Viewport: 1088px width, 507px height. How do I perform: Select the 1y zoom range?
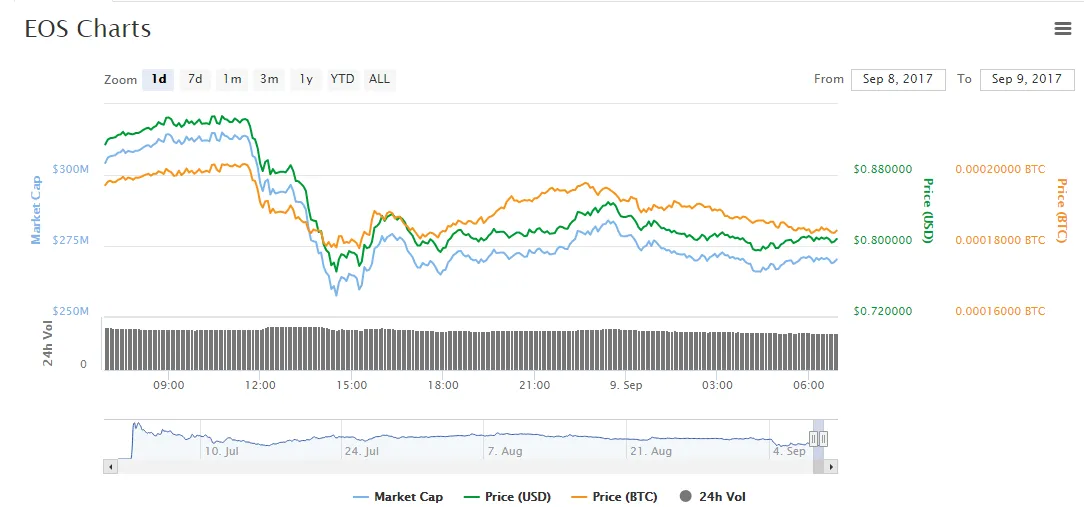pos(306,79)
